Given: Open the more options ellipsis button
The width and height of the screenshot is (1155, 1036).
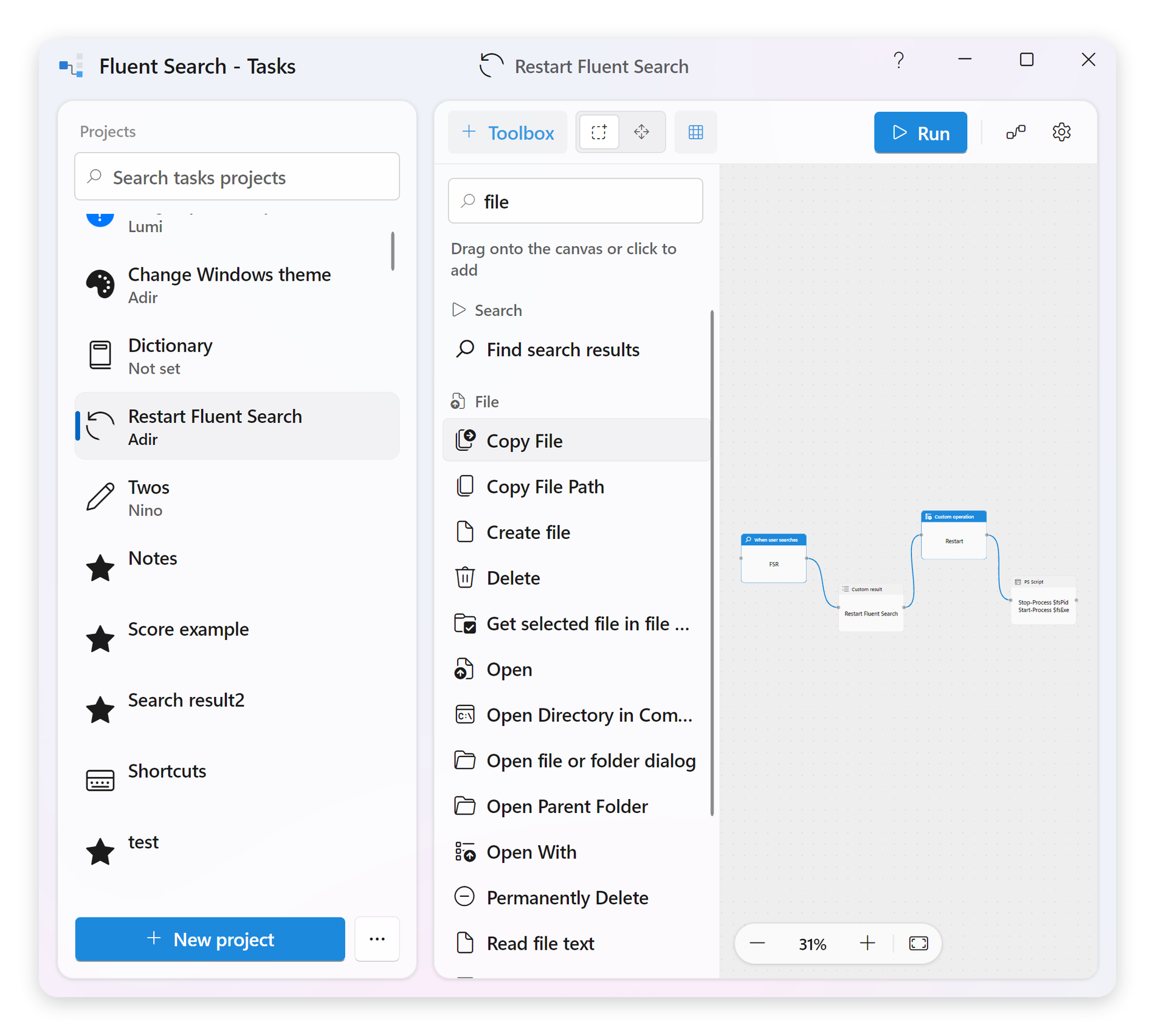Looking at the screenshot, I should click(x=377, y=939).
